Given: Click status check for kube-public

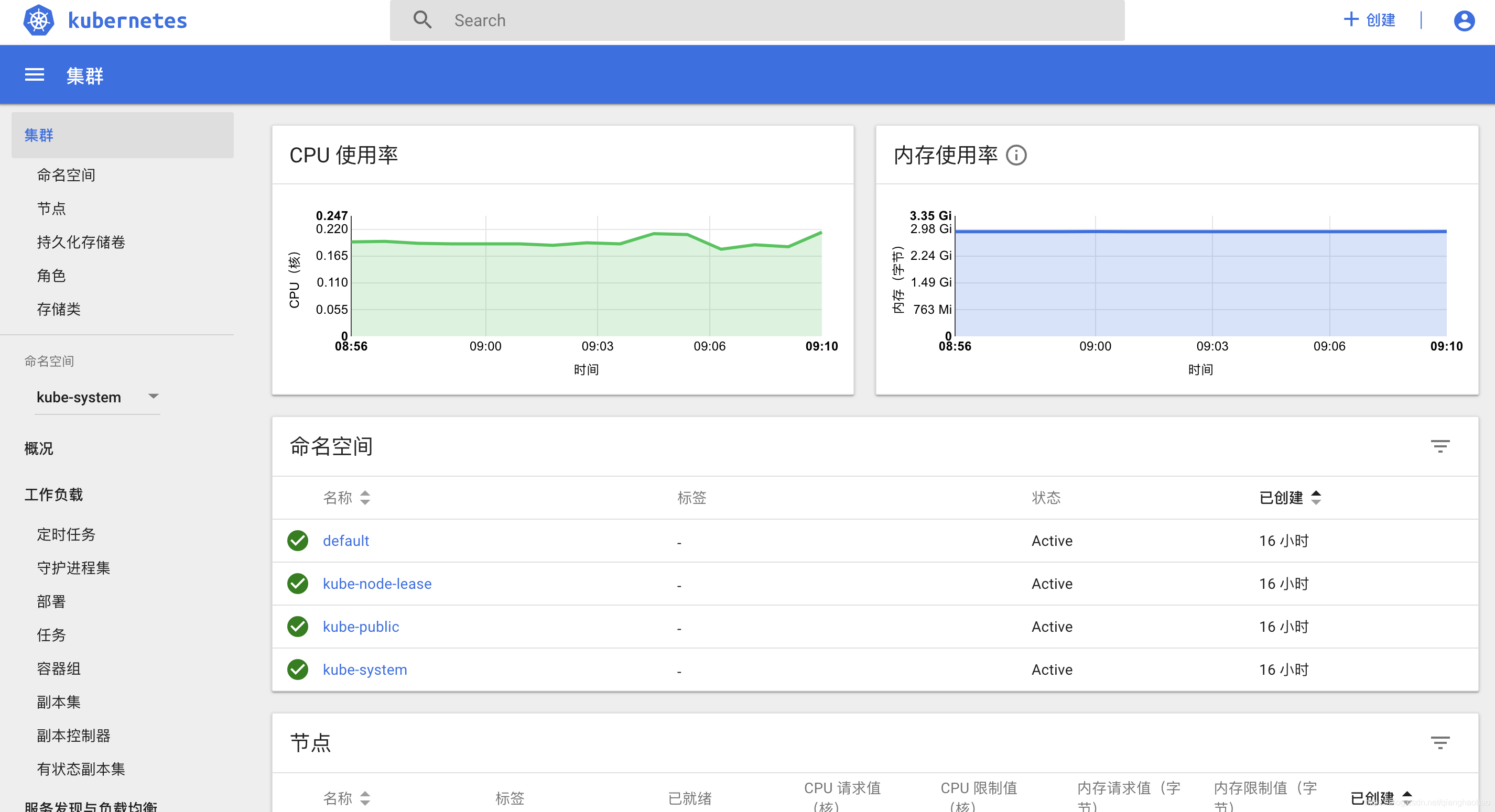Looking at the screenshot, I should coord(298,627).
